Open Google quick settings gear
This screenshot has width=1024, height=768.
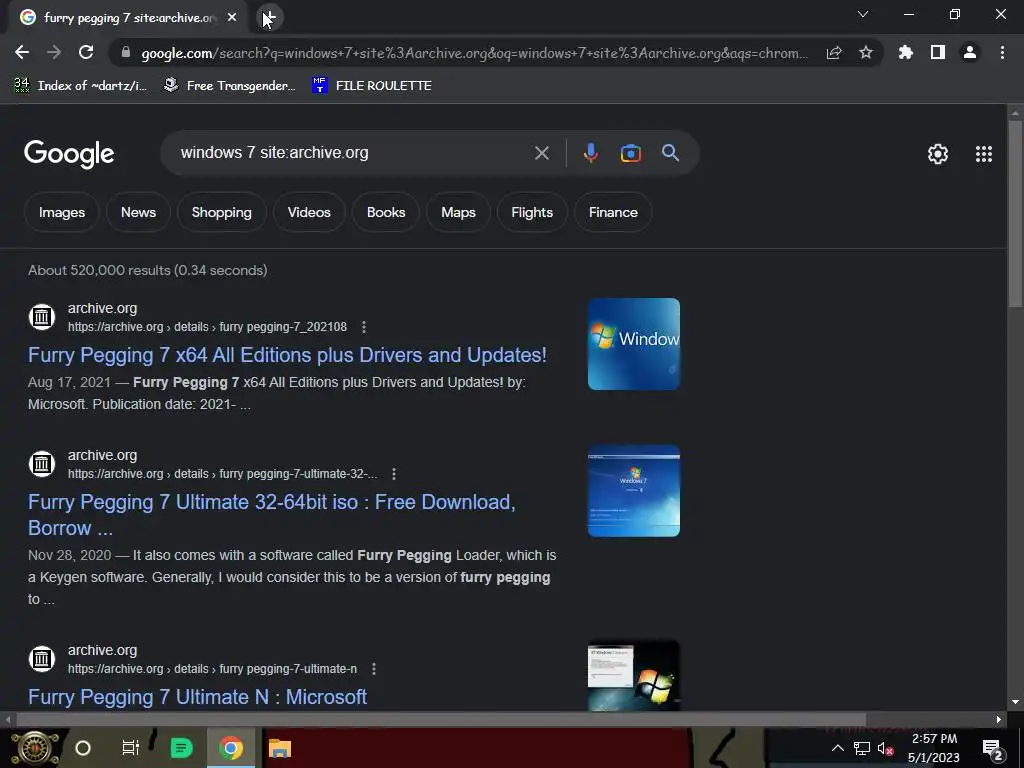938,154
